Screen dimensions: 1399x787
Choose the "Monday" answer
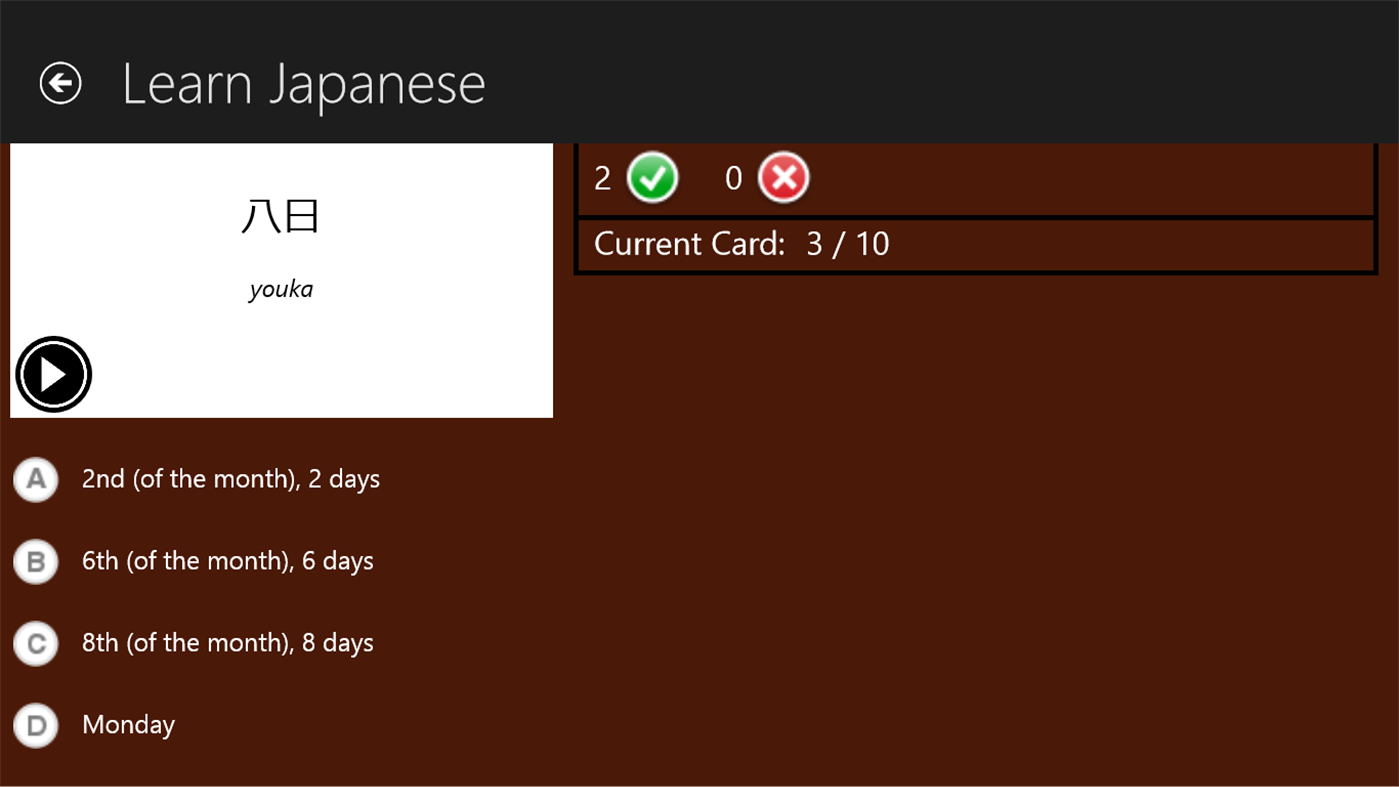coord(128,725)
